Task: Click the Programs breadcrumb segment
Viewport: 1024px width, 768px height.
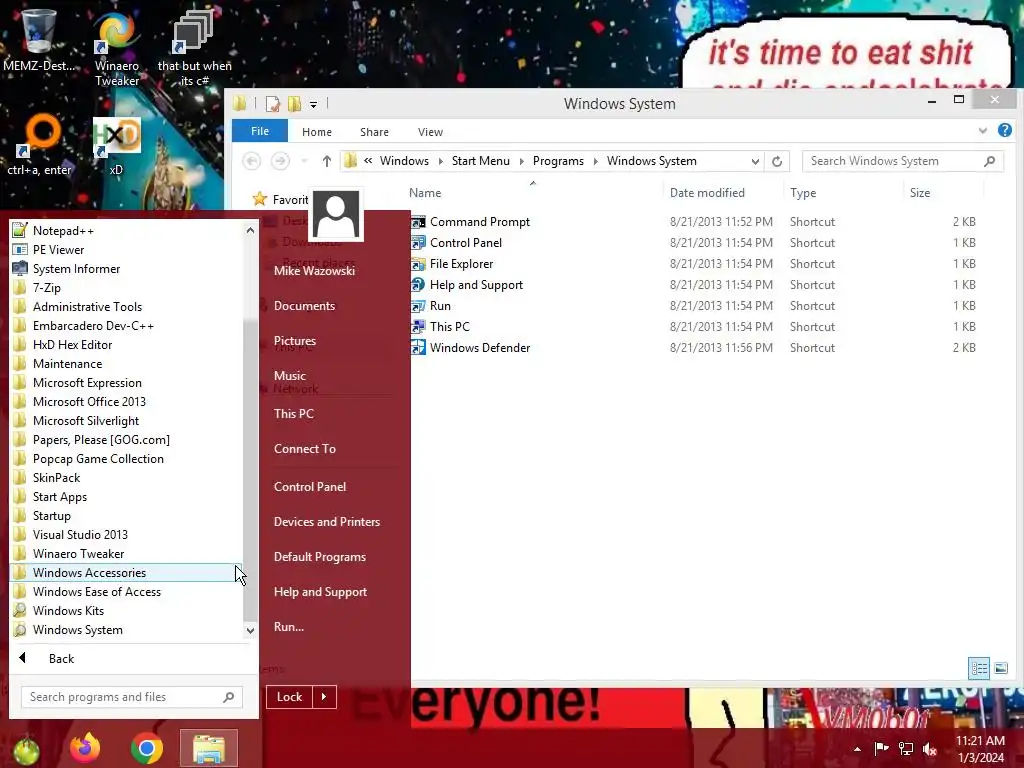Action: coord(558,161)
